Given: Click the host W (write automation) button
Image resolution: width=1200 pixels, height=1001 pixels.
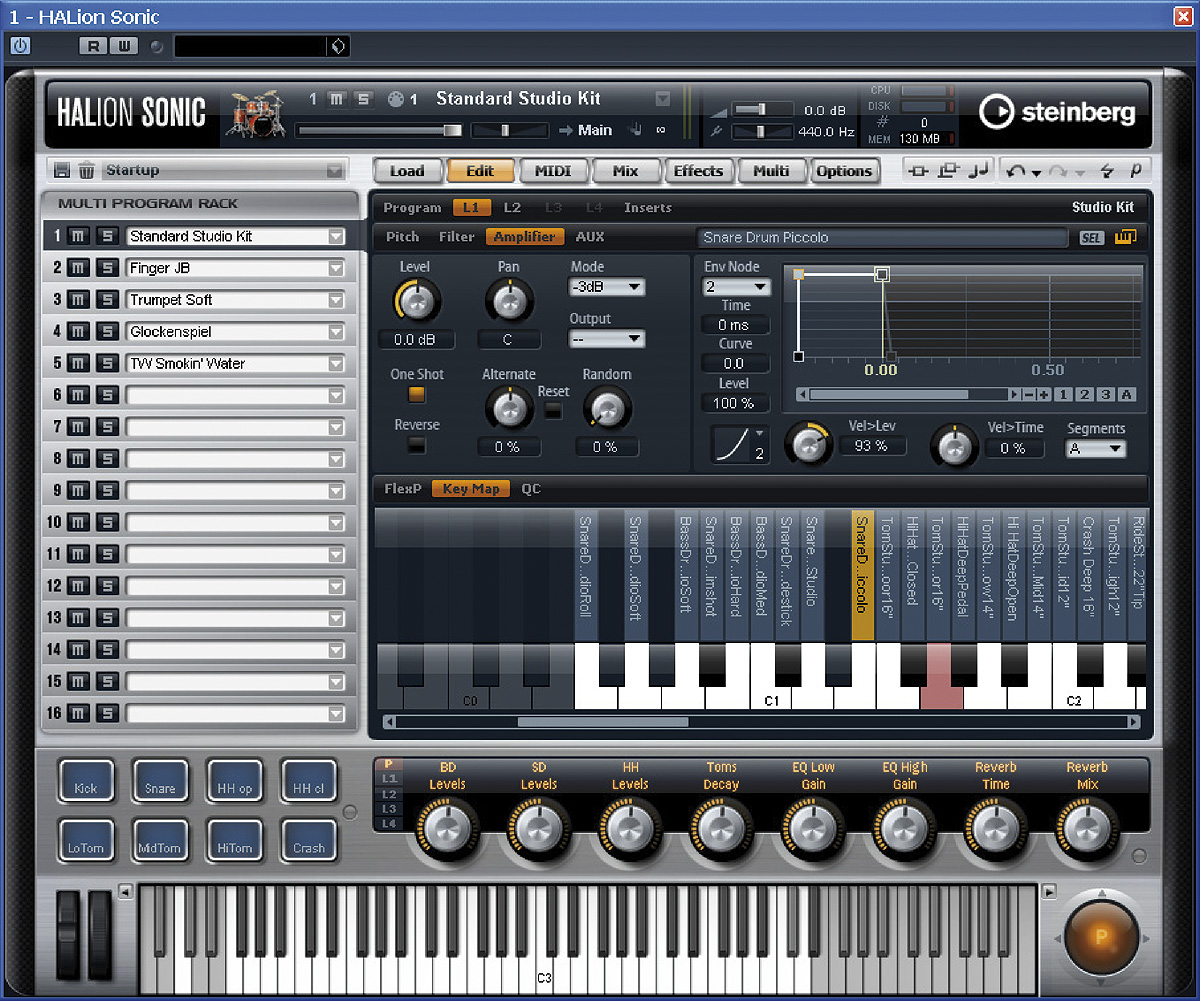Looking at the screenshot, I should pyautogui.click(x=123, y=46).
